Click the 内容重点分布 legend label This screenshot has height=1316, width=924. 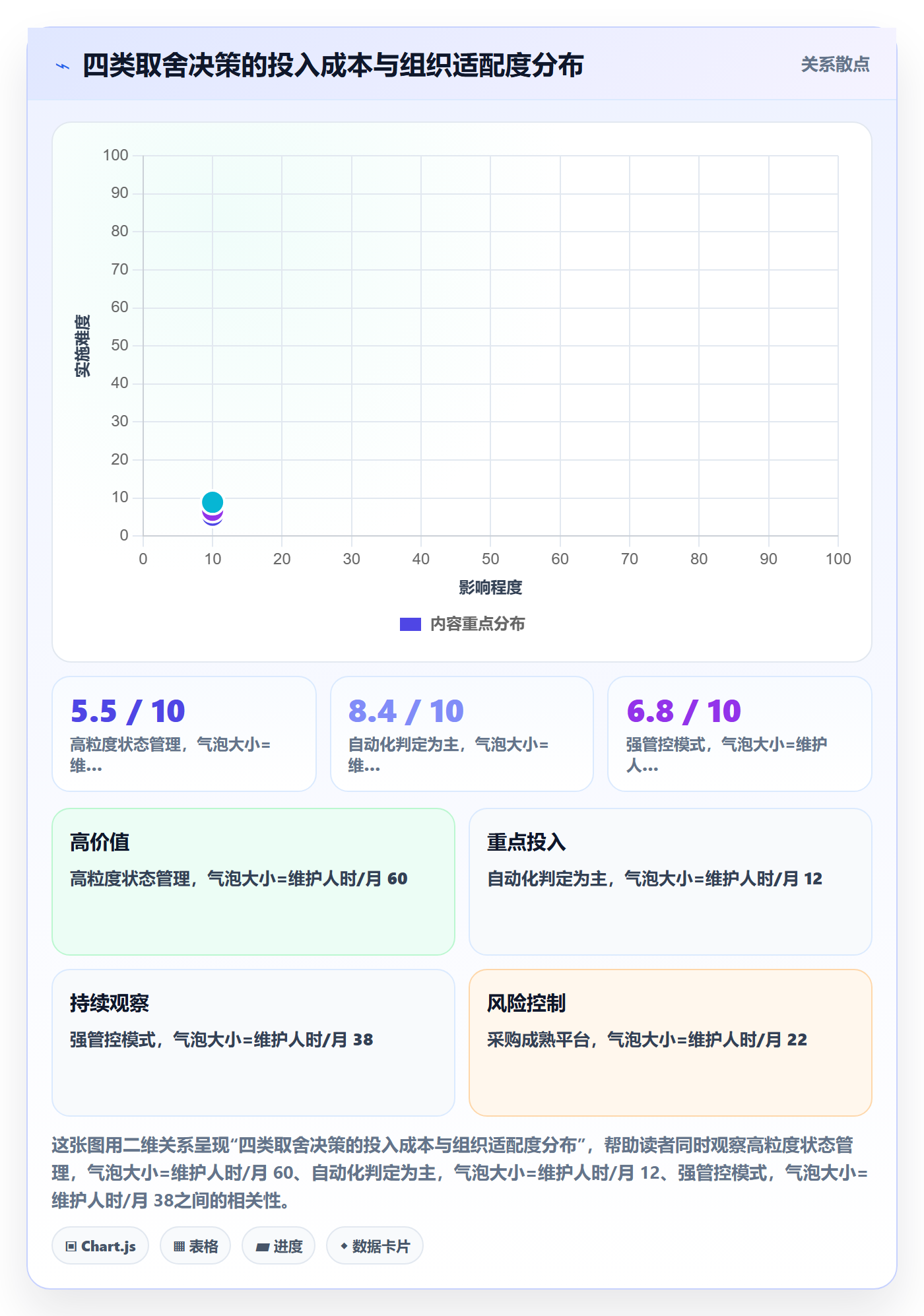[x=477, y=624]
